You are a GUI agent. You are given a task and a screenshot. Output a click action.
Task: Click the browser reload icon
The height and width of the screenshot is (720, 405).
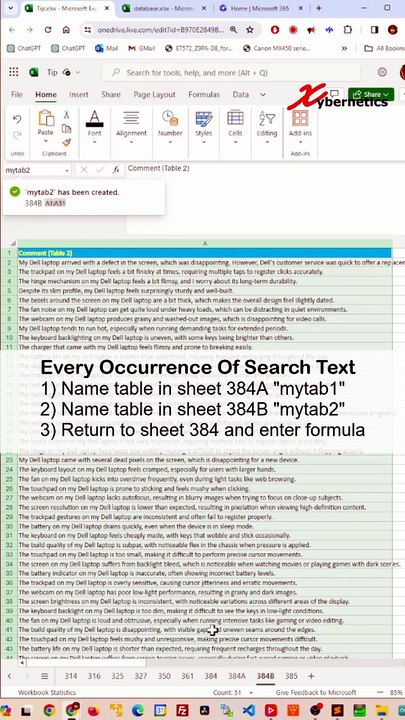tap(48, 29)
